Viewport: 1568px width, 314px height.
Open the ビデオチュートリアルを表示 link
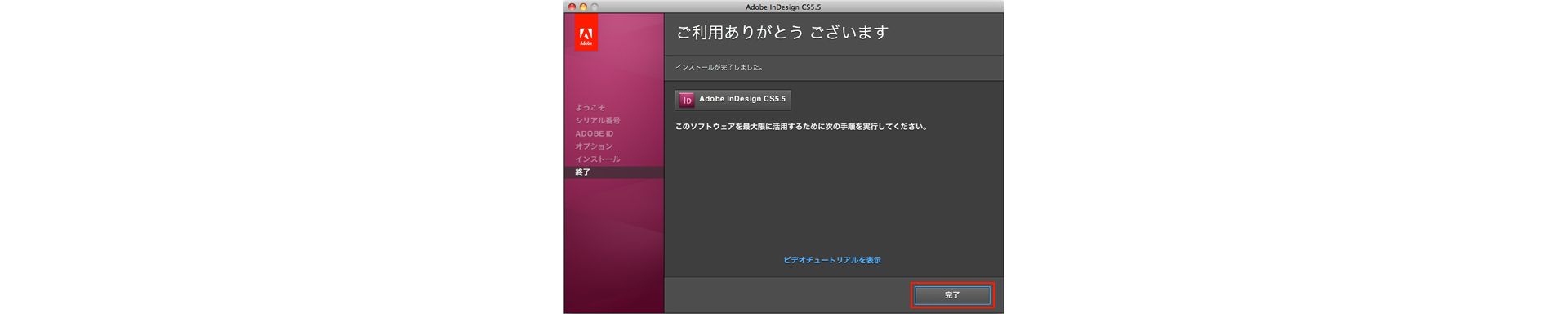coord(831,260)
